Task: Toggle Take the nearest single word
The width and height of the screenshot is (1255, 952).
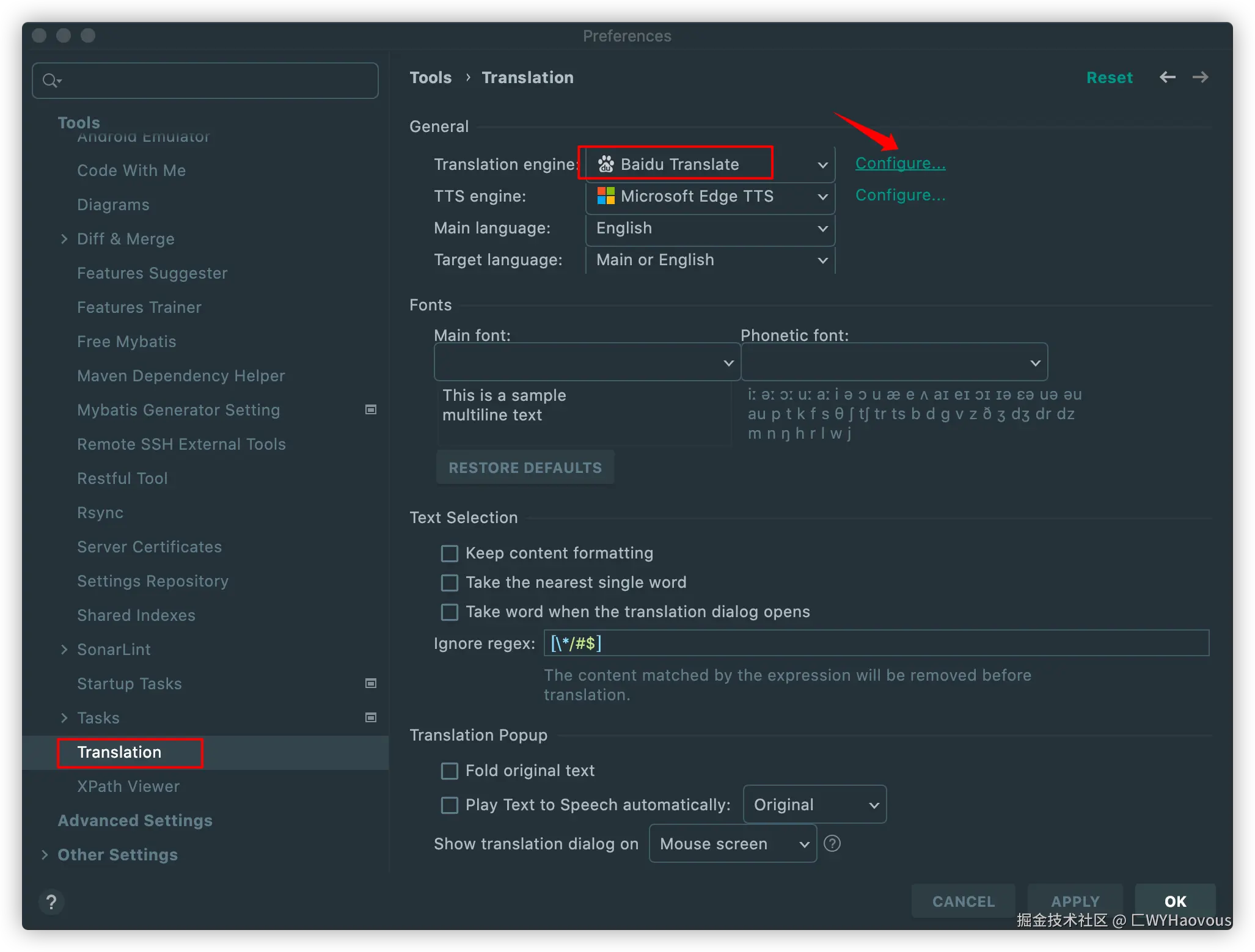Action: point(450,583)
